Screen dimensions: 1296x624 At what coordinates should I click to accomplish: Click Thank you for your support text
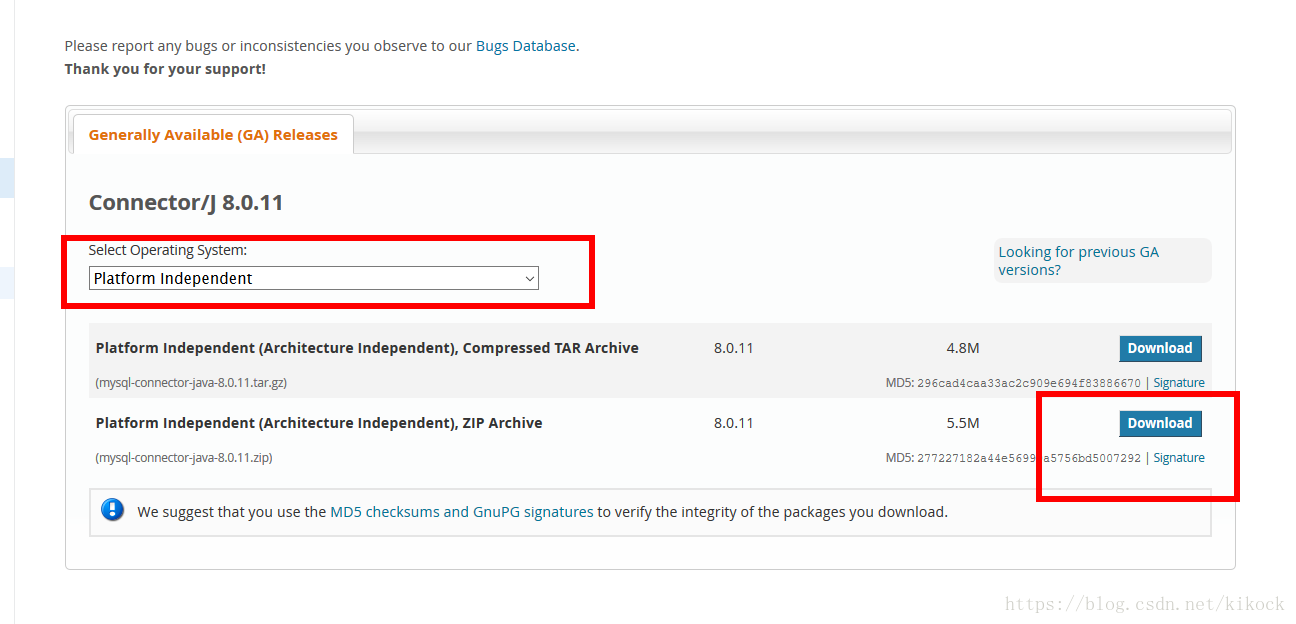(x=165, y=69)
